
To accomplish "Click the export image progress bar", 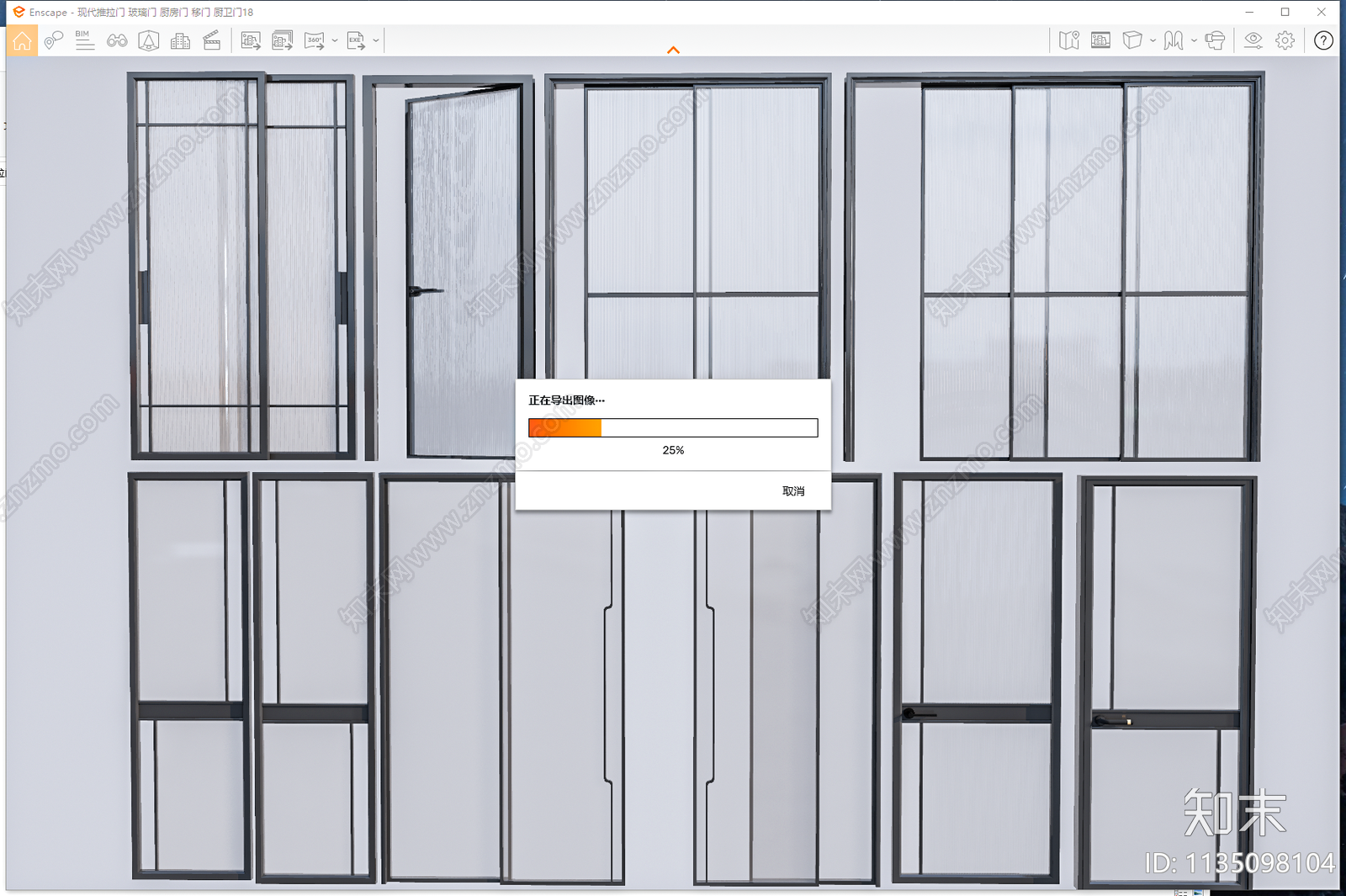I will (673, 427).
